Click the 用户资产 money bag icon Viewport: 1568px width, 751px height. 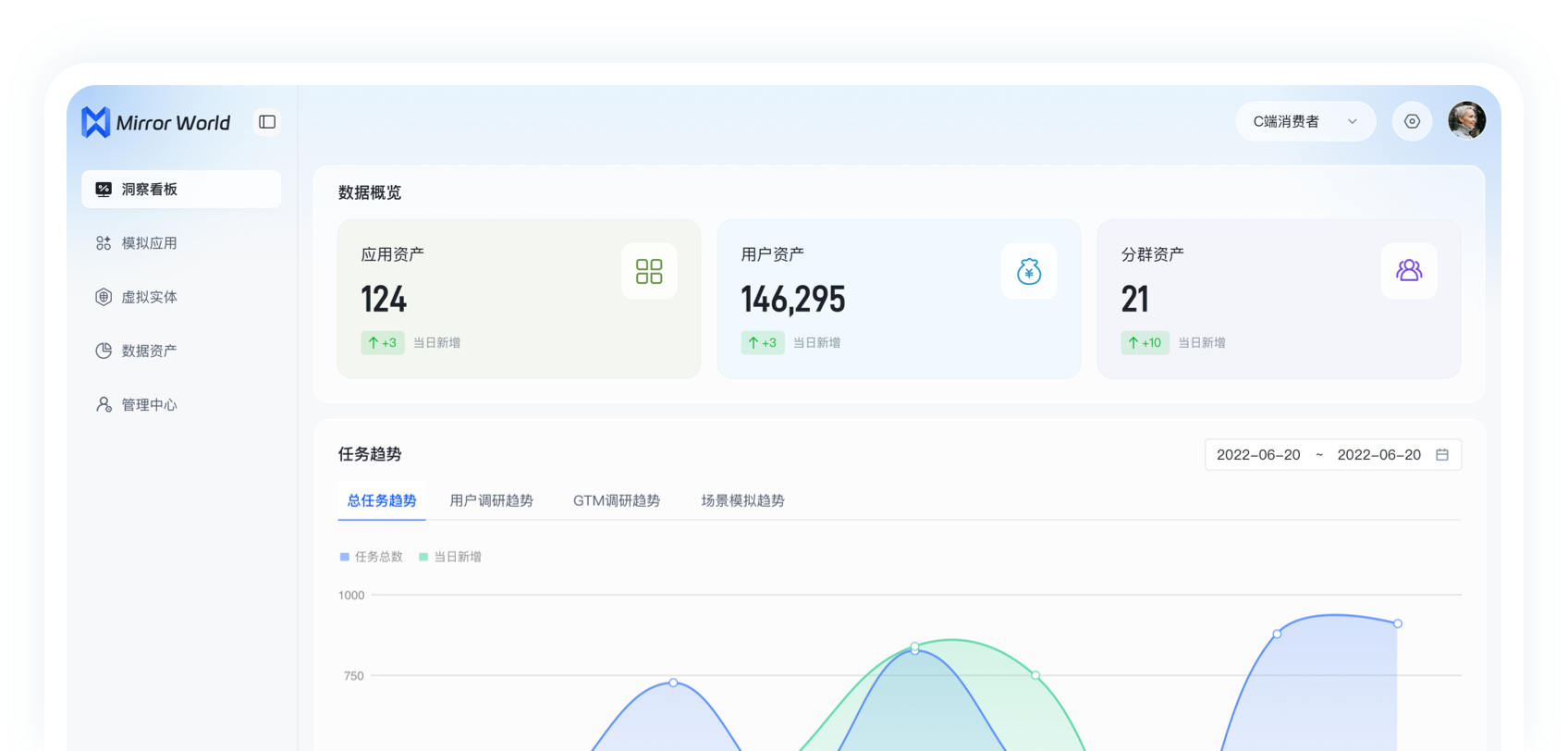click(1029, 271)
